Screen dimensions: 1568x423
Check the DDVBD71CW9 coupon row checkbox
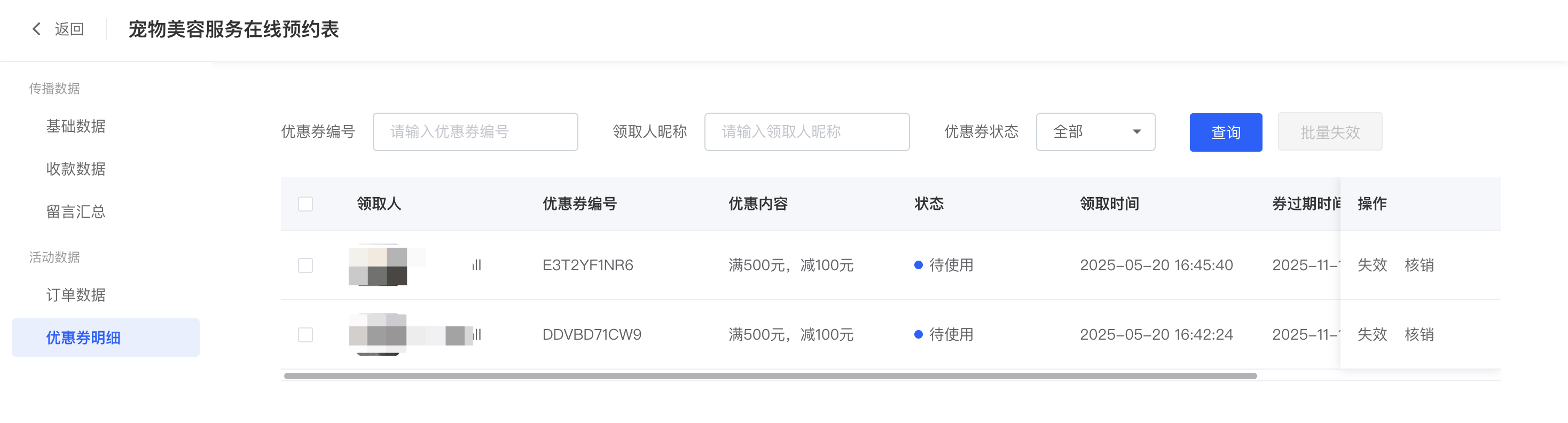(305, 335)
